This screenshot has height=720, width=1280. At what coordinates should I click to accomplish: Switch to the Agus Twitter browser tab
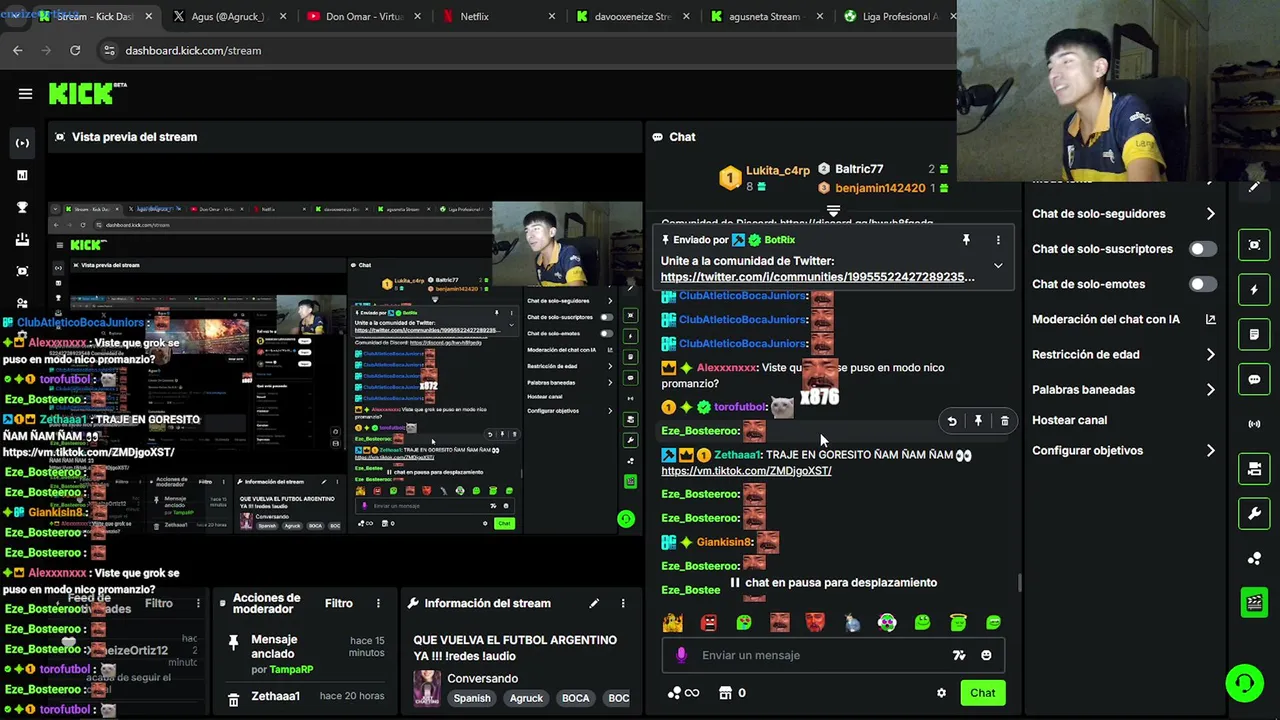[x=226, y=16]
